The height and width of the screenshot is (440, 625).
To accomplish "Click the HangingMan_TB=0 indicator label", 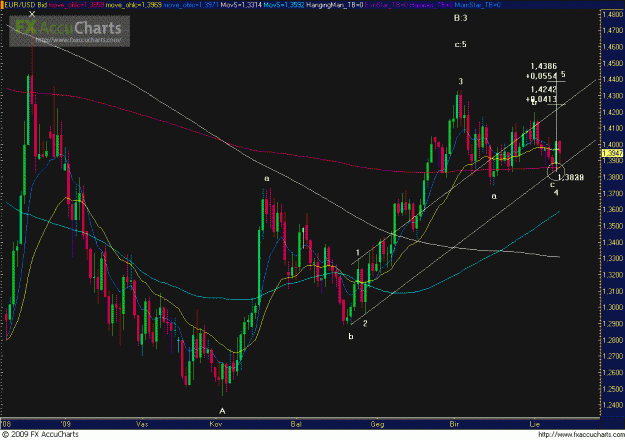I will (x=334, y=5).
